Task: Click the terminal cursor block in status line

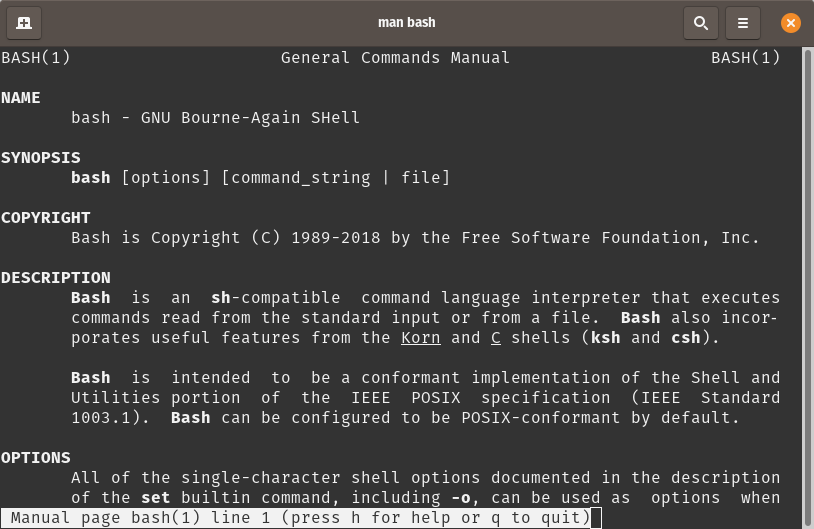Action: (596, 518)
